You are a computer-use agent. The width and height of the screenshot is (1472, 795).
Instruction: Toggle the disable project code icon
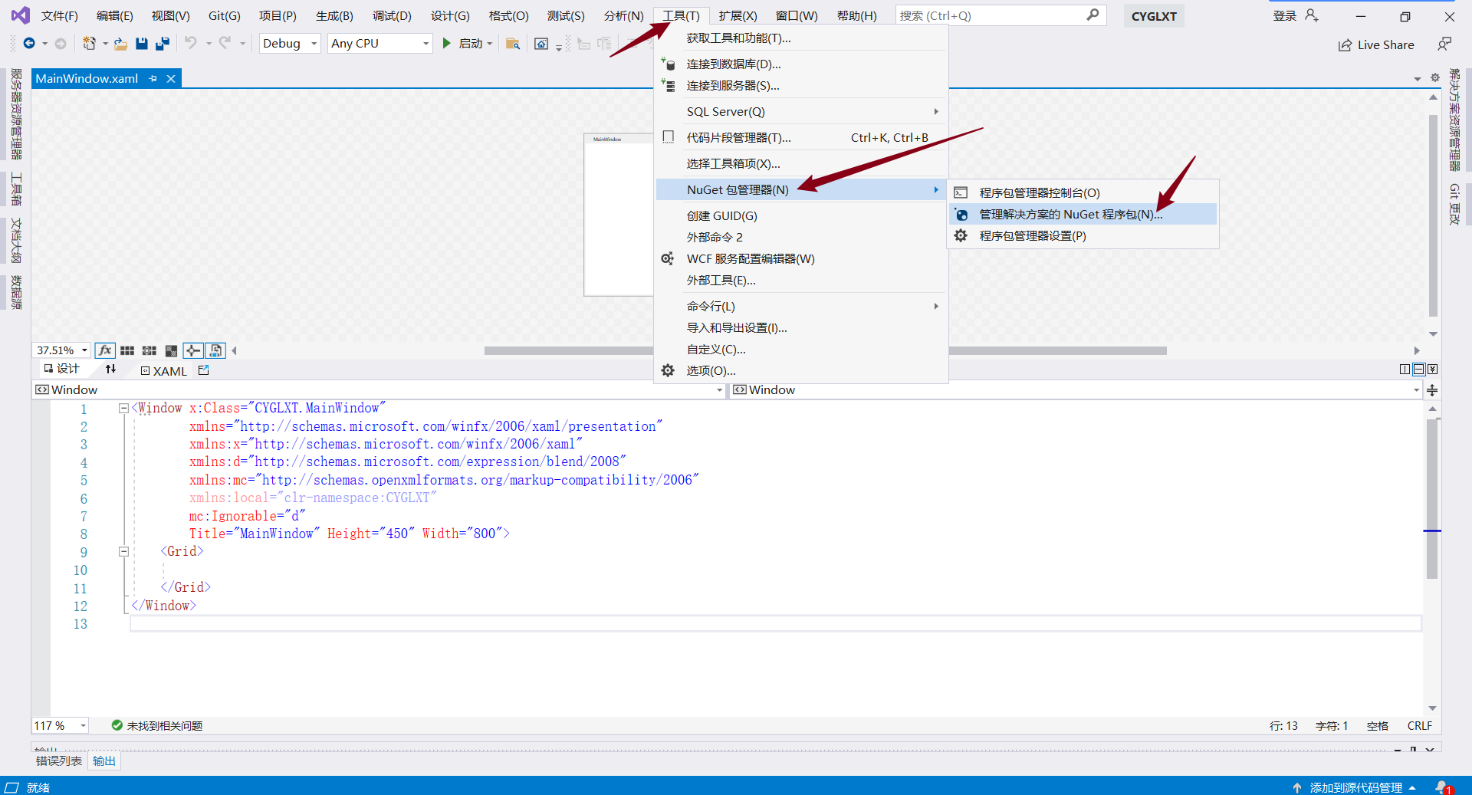tap(217, 350)
